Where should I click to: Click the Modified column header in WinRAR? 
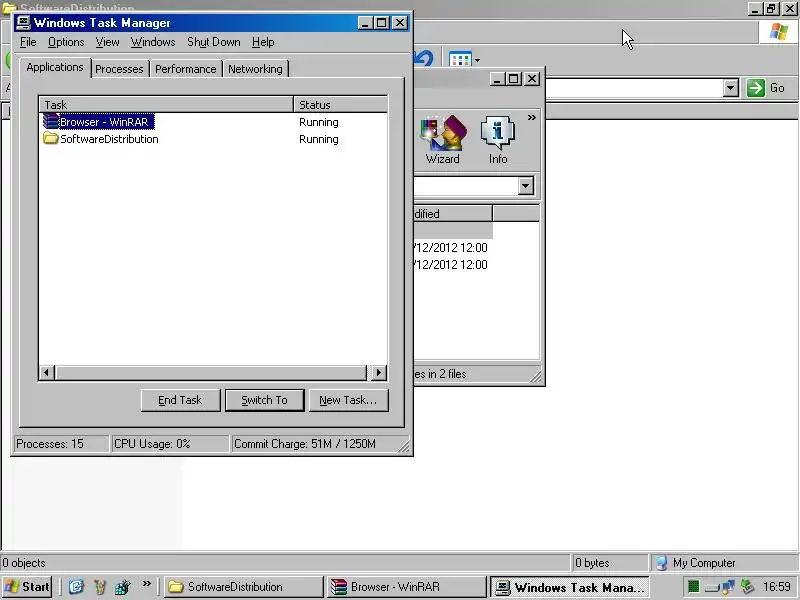(x=453, y=214)
